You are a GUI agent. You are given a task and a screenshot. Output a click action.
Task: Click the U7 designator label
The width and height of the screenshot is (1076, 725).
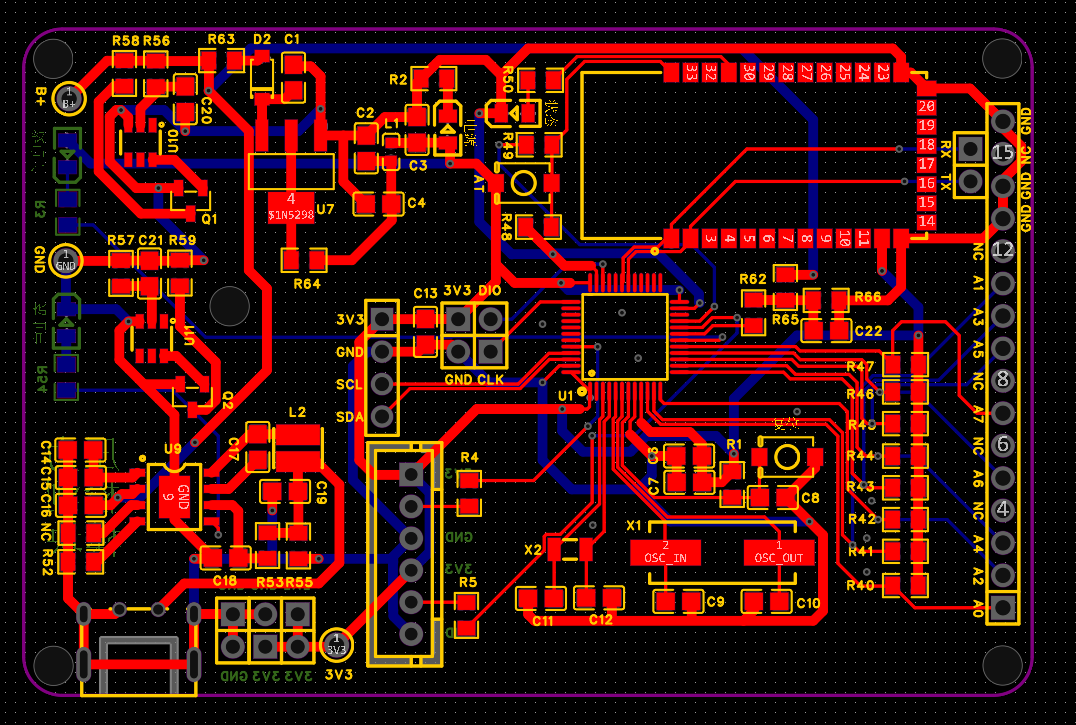[x=325, y=209]
